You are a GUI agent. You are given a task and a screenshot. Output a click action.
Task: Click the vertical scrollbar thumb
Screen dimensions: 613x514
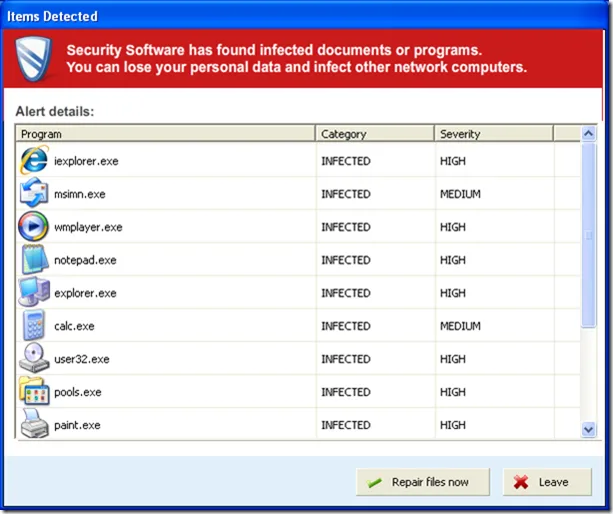click(589, 235)
